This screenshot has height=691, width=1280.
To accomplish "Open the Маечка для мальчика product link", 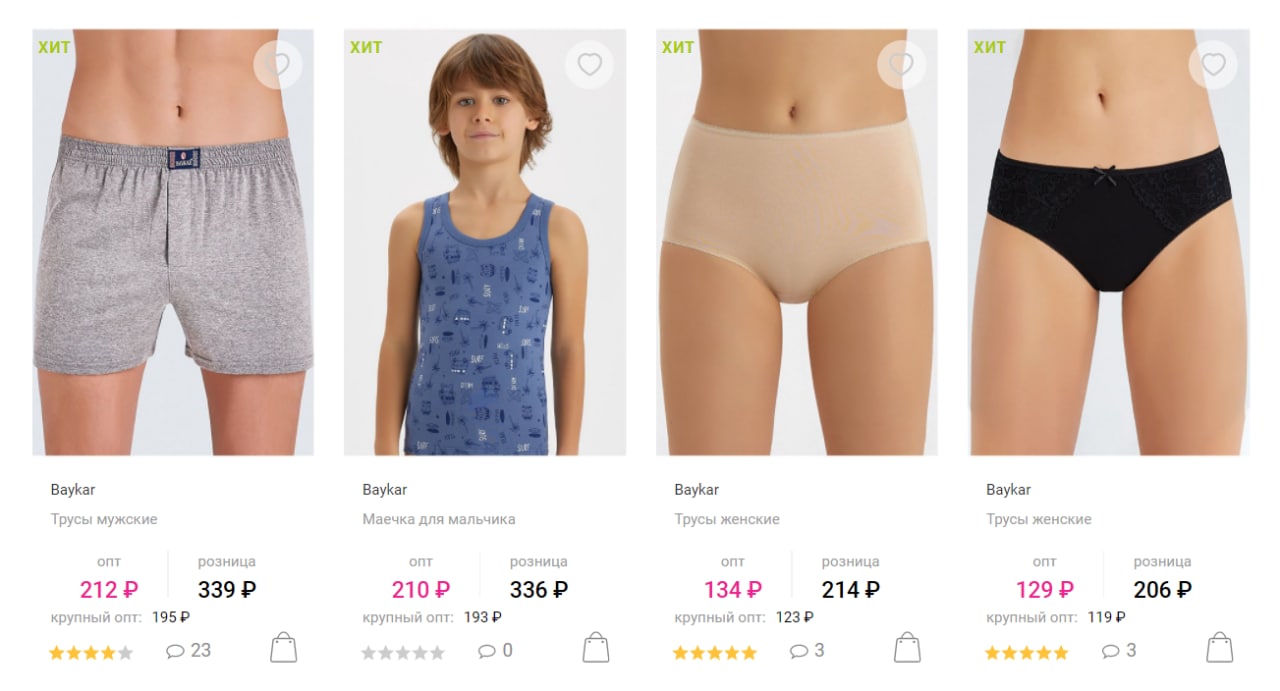I will pos(439,519).
